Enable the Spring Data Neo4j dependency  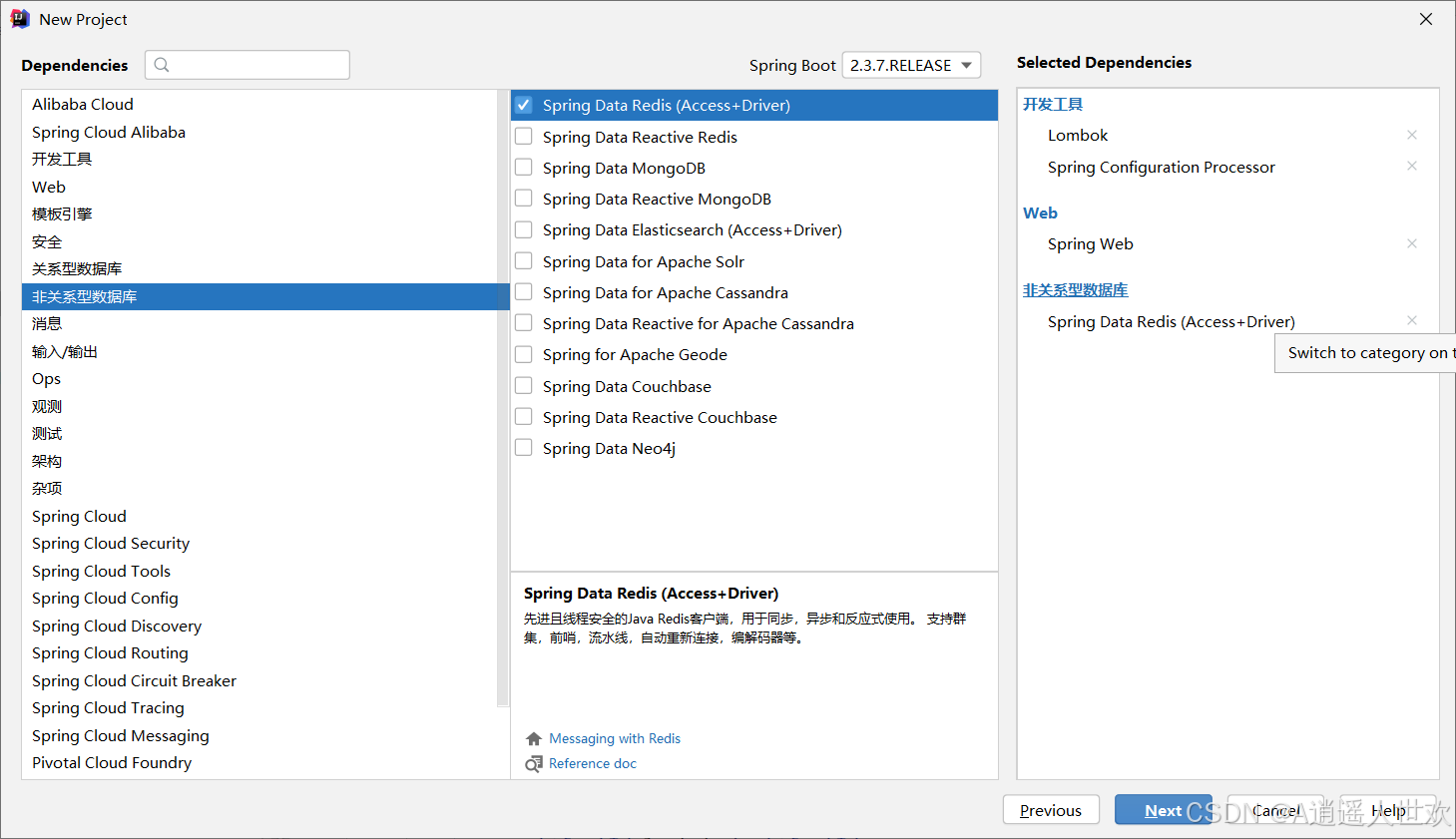point(523,447)
